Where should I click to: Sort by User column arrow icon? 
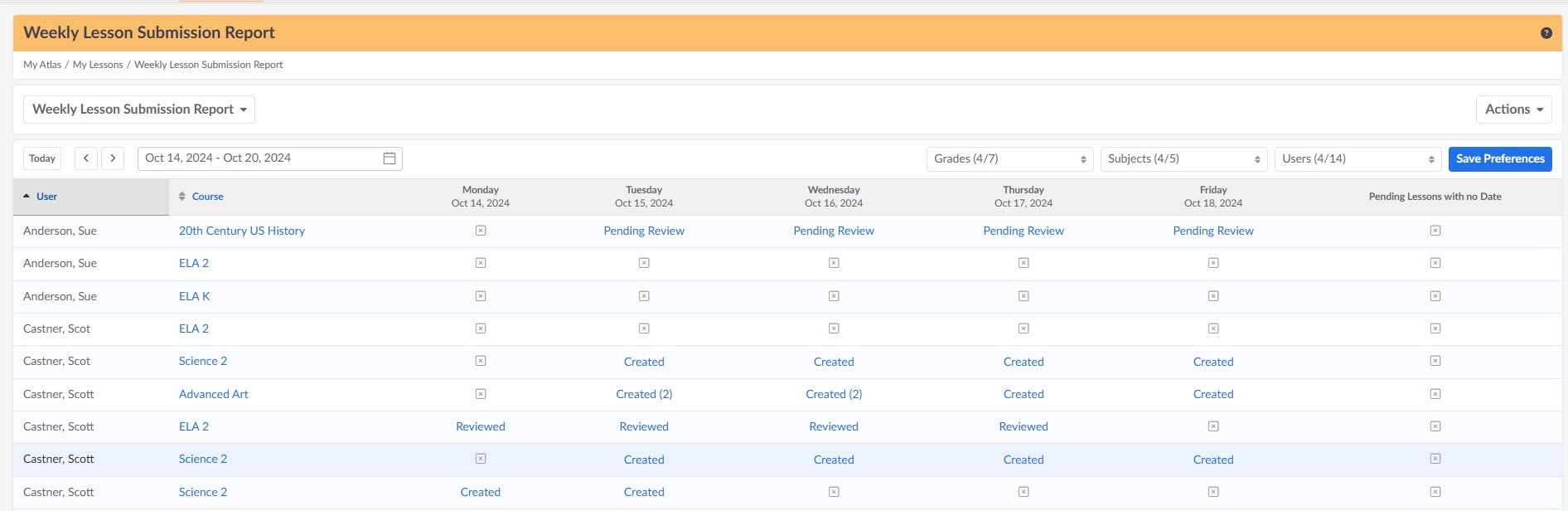click(x=27, y=197)
